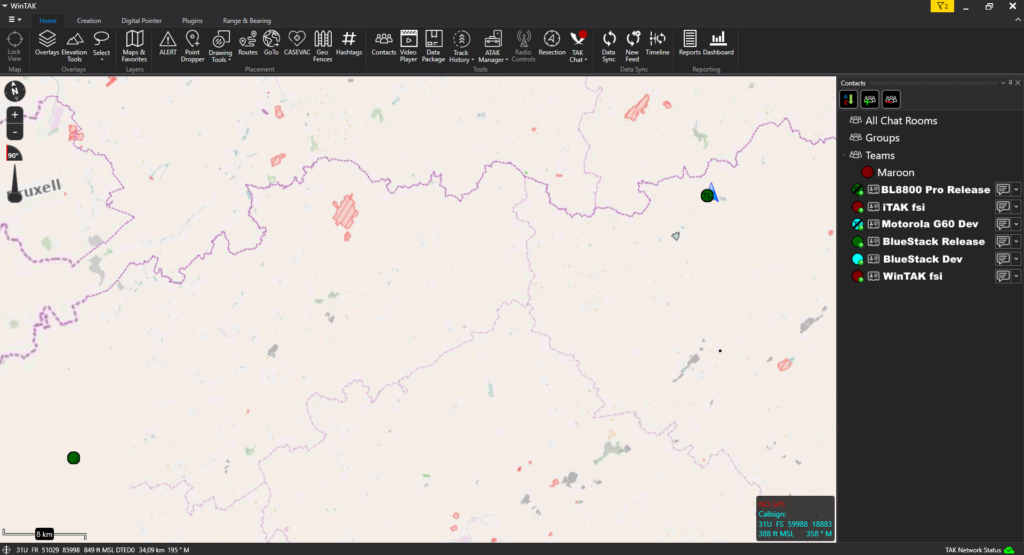Open the Plugins ribbon tab
Screen dimensions: 1024x555
tap(192, 20)
